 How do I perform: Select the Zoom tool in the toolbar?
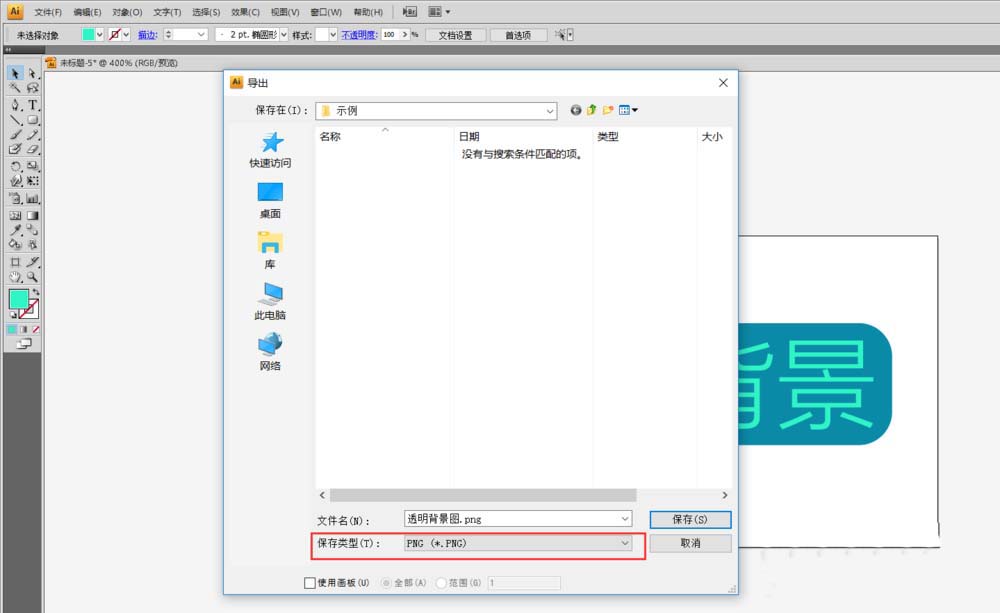point(30,275)
